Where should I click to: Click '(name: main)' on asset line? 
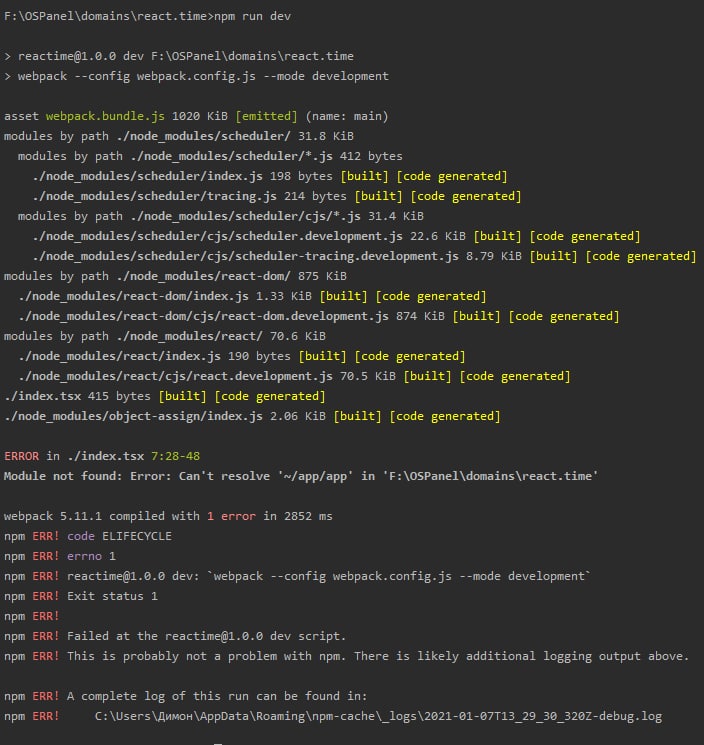[x=346, y=116]
